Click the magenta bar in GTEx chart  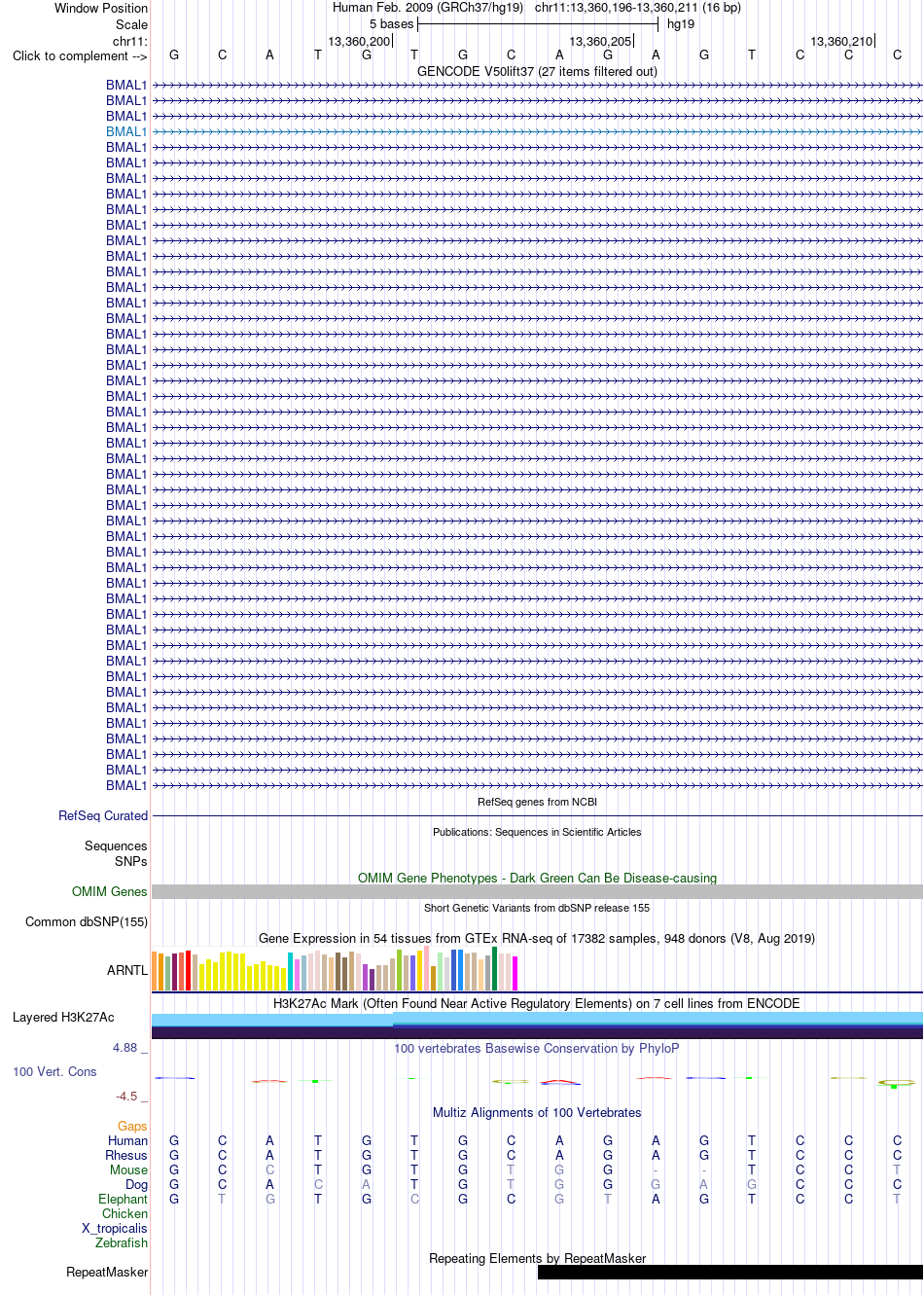point(515,973)
